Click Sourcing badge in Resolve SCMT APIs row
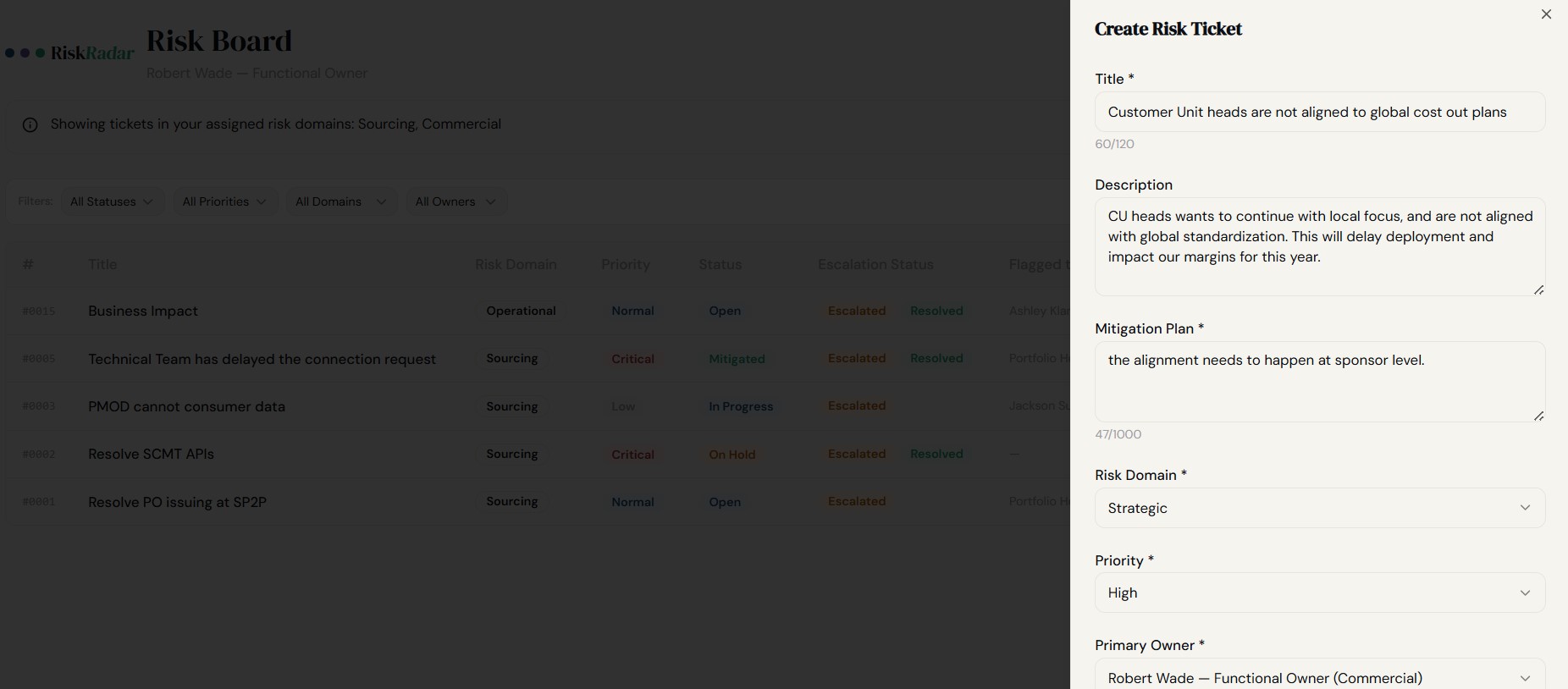1568x689 pixels. point(511,454)
